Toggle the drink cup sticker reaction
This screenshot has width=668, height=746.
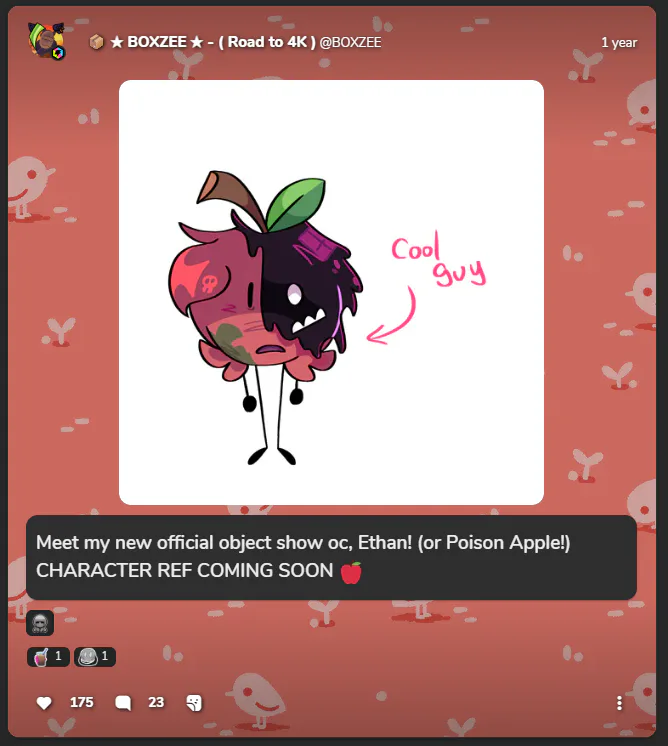[48, 657]
